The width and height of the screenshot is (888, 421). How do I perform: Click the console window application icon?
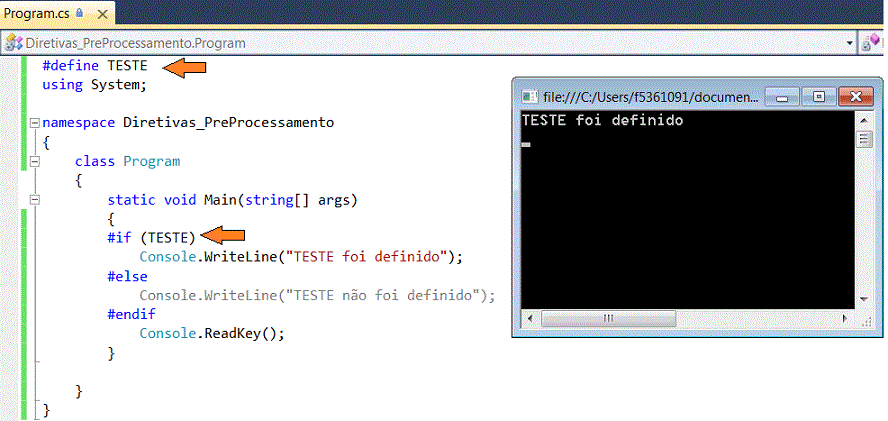pos(530,97)
